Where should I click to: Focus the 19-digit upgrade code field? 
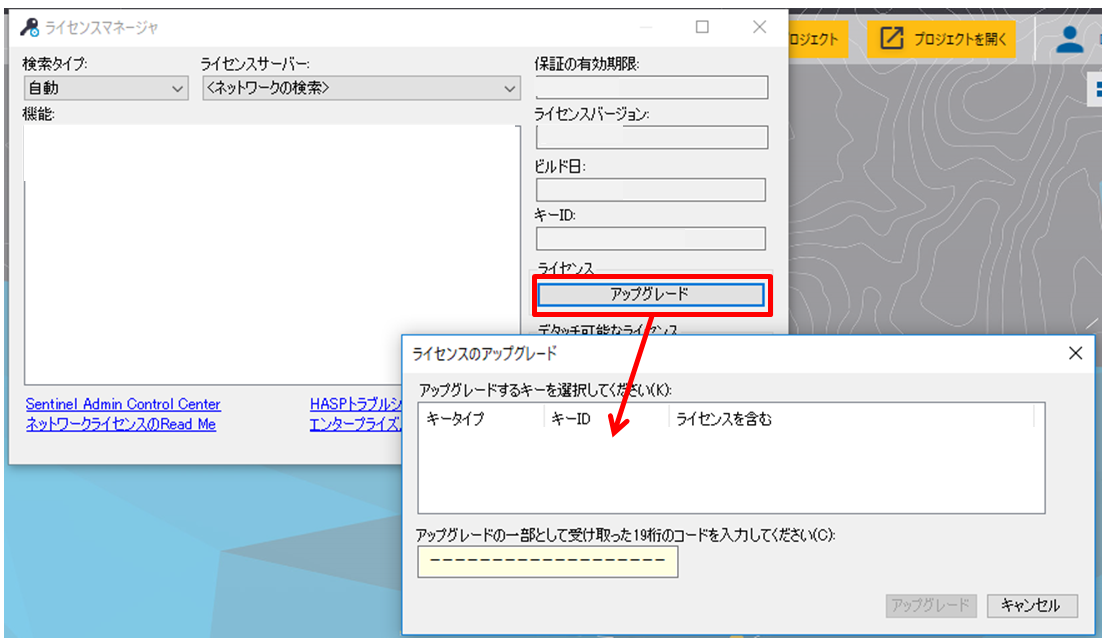coord(547,562)
